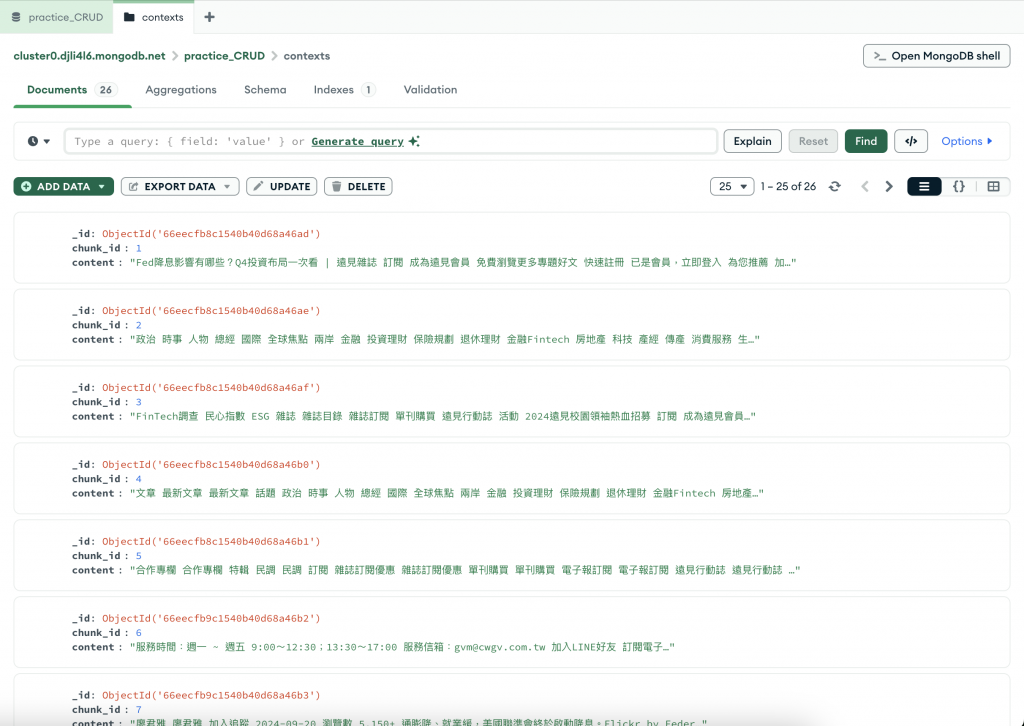The image size is (1024, 726).
Task: Select list view icon
Action: click(x=924, y=187)
